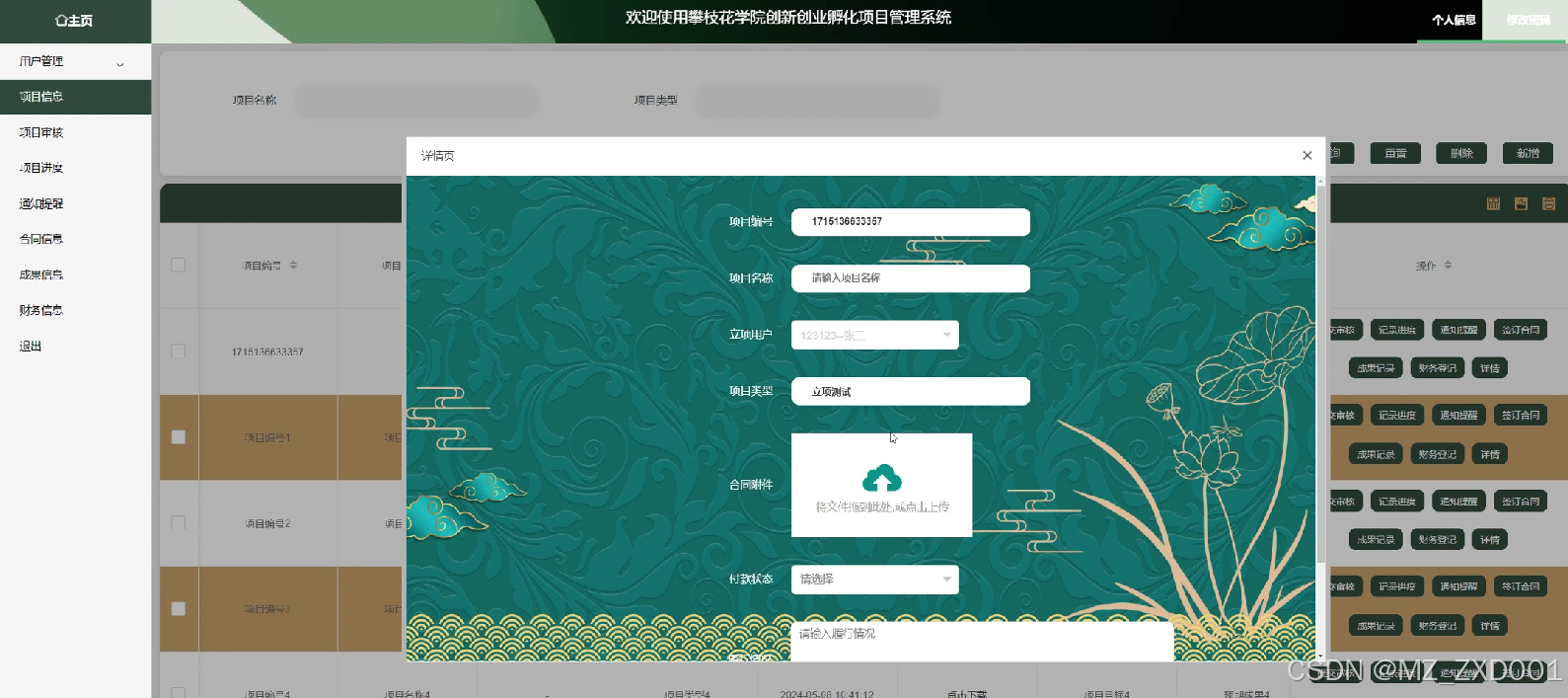Click the 重置 button
The image size is (1568, 698).
point(1395,153)
